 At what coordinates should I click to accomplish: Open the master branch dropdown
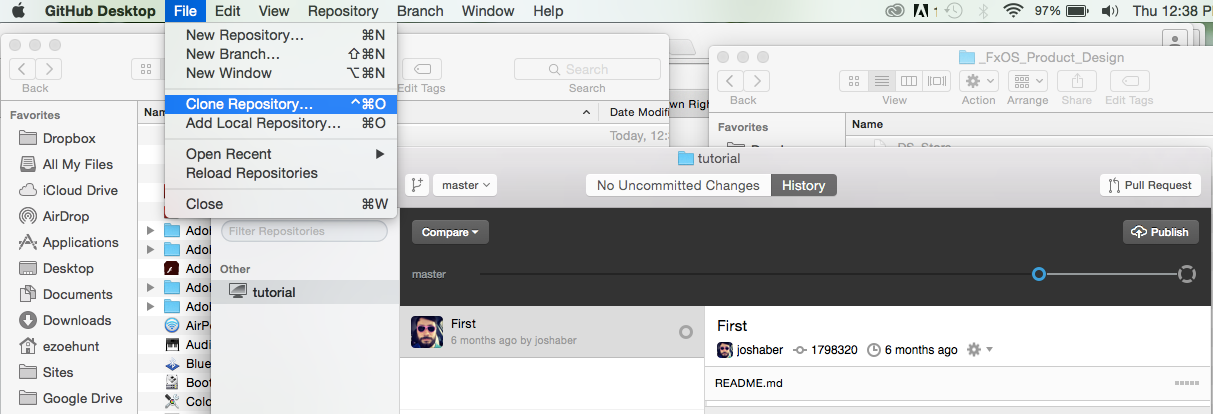click(465, 185)
